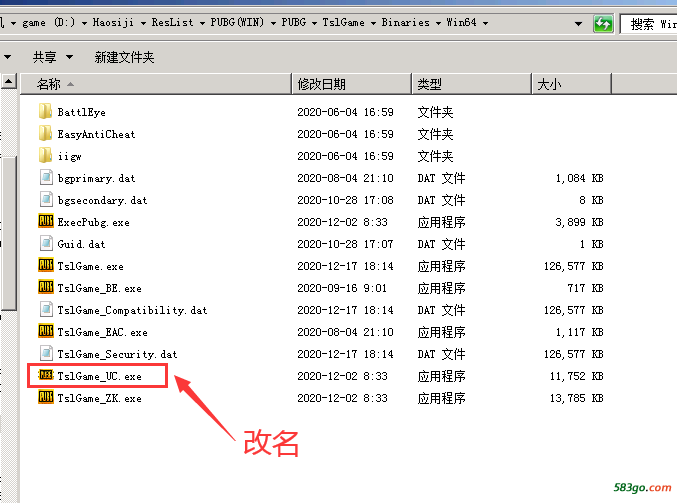This screenshot has height=503, width=677.
Task: Expand the dropdown after ResList
Action: pos(202,23)
